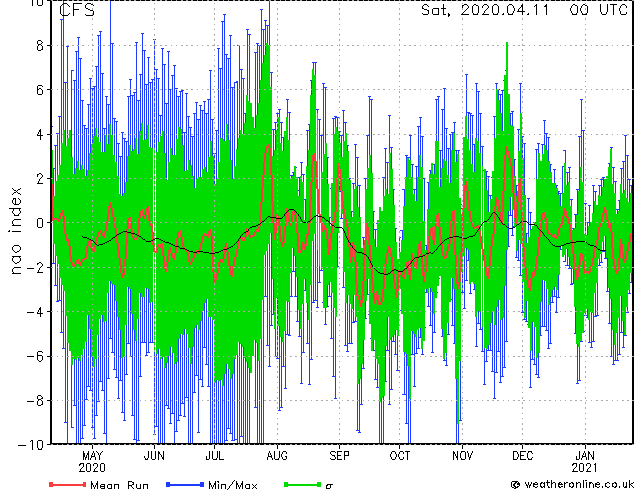This screenshot has height=490, width=634.
Task: Click the 'Mean Run' legend text
Action: [x=119, y=485]
